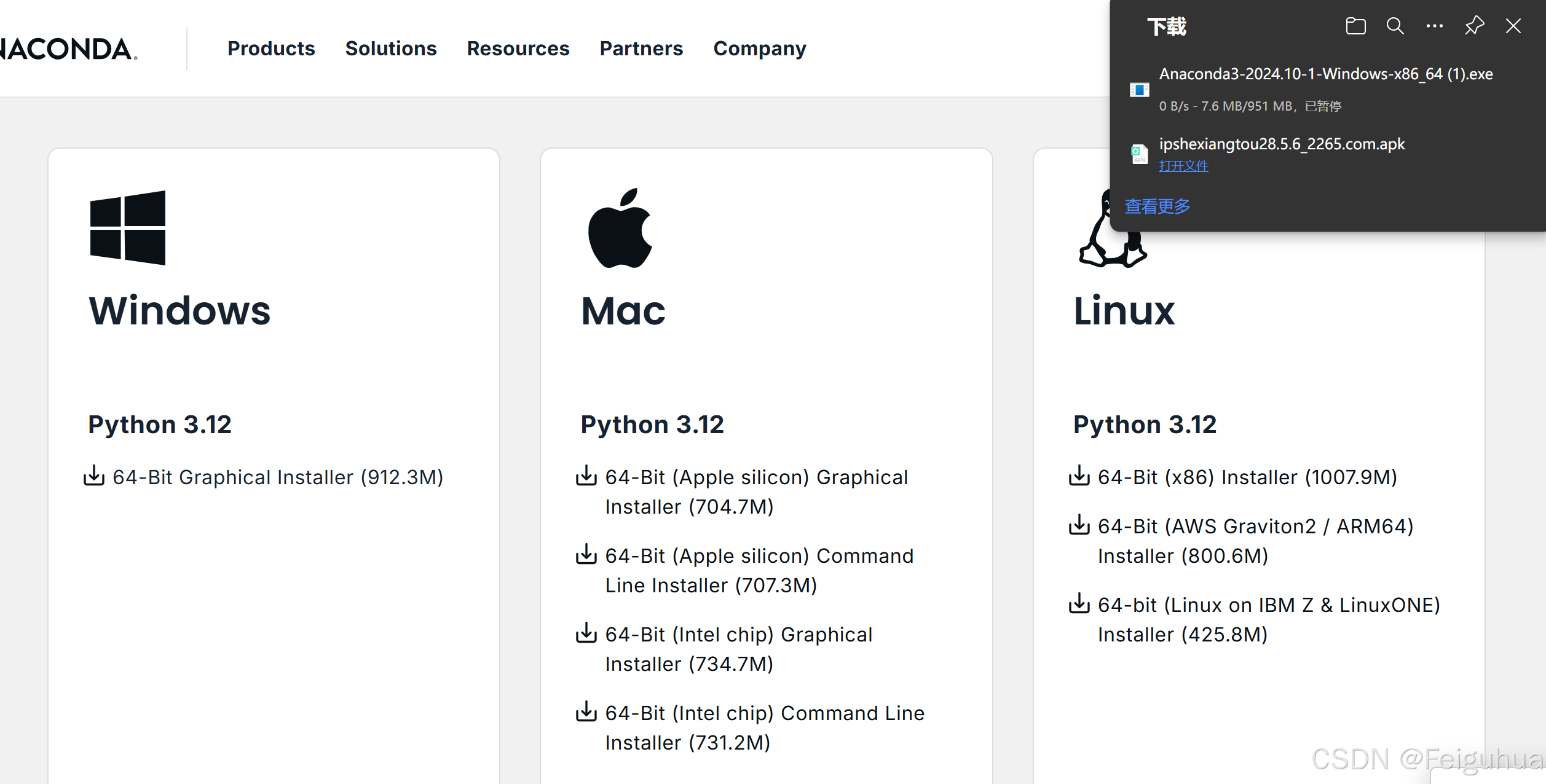The width and height of the screenshot is (1546, 784).
Task: Open the Solutions menu
Action: pyautogui.click(x=391, y=49)
